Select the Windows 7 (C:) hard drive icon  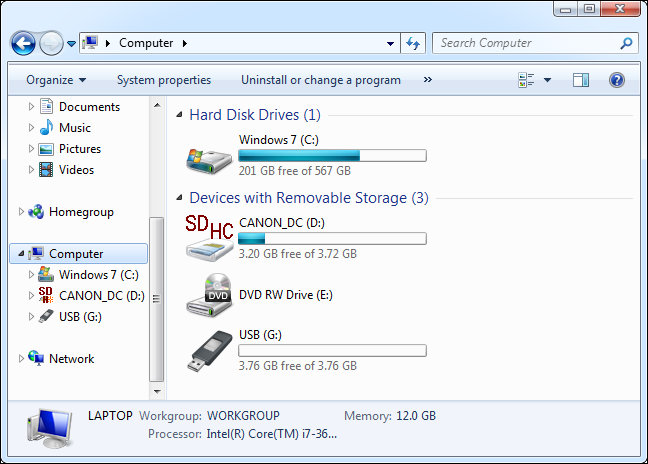209,161
